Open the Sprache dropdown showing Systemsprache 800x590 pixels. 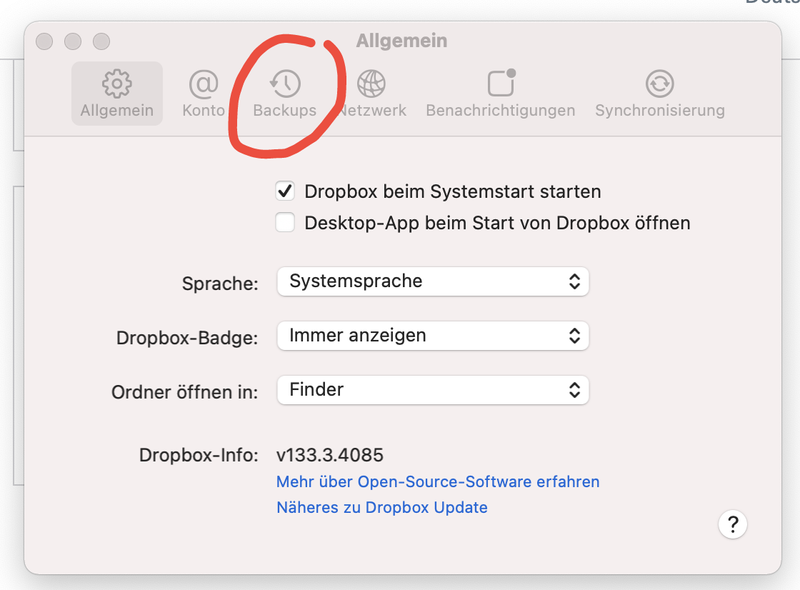[432, 282]
